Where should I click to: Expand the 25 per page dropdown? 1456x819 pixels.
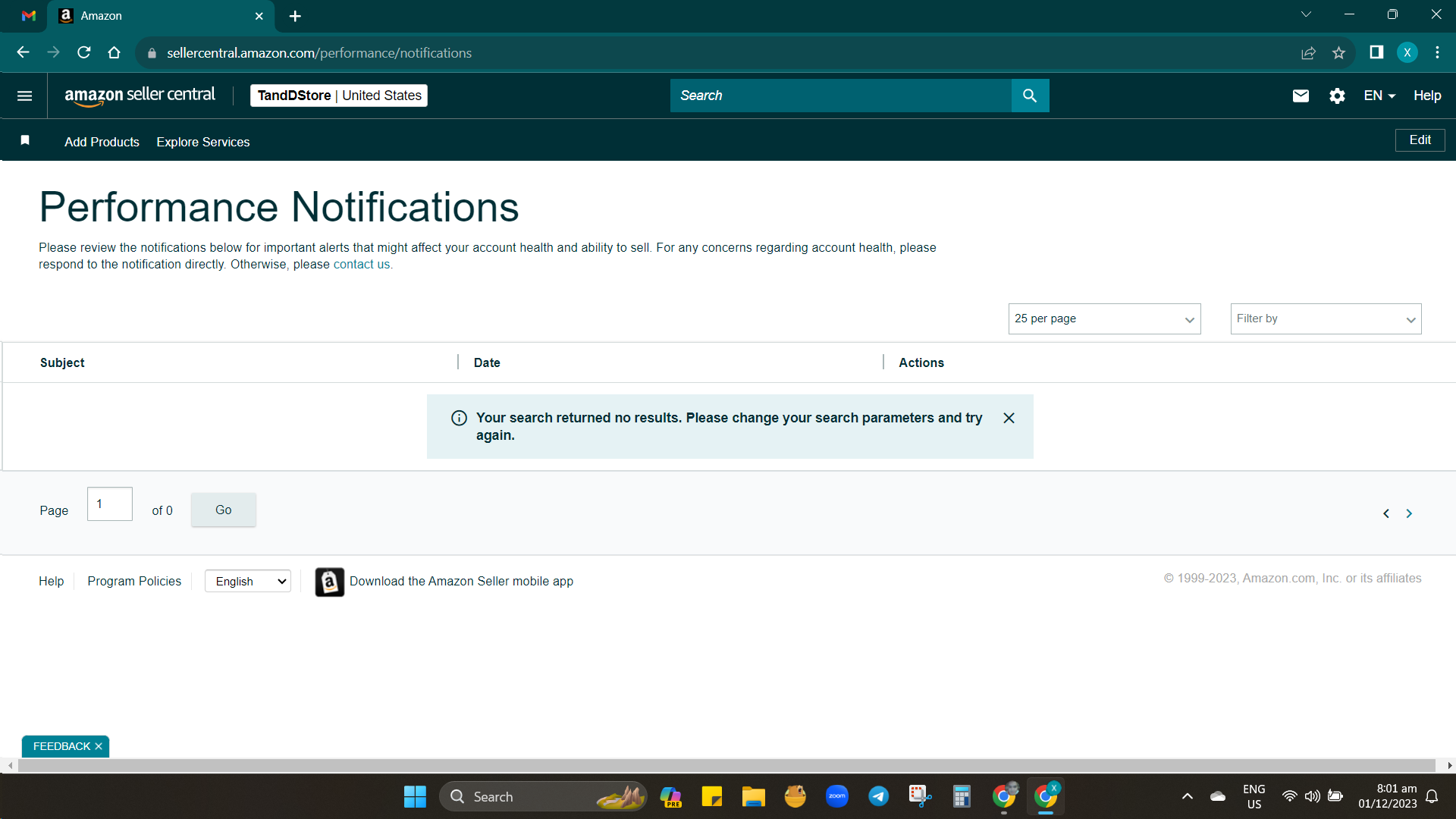click(x=1104, y=319)
